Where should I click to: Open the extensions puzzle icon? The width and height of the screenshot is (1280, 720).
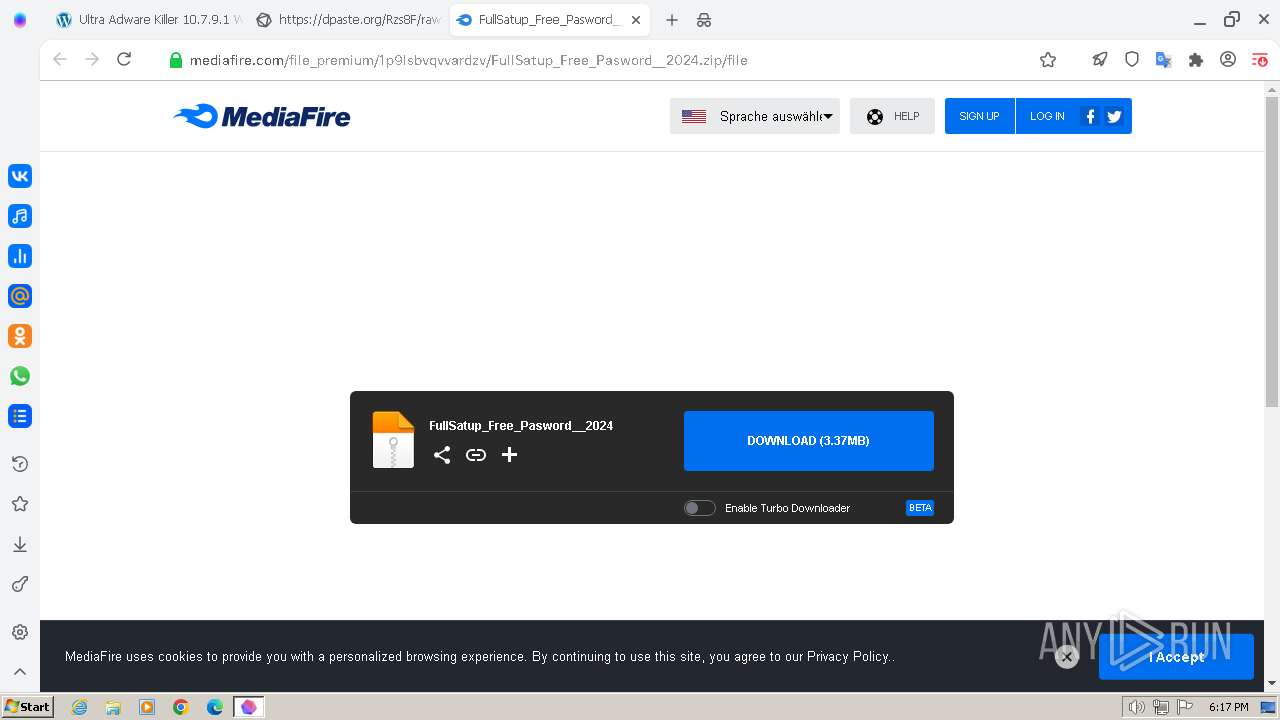(x=1196, y=60)
